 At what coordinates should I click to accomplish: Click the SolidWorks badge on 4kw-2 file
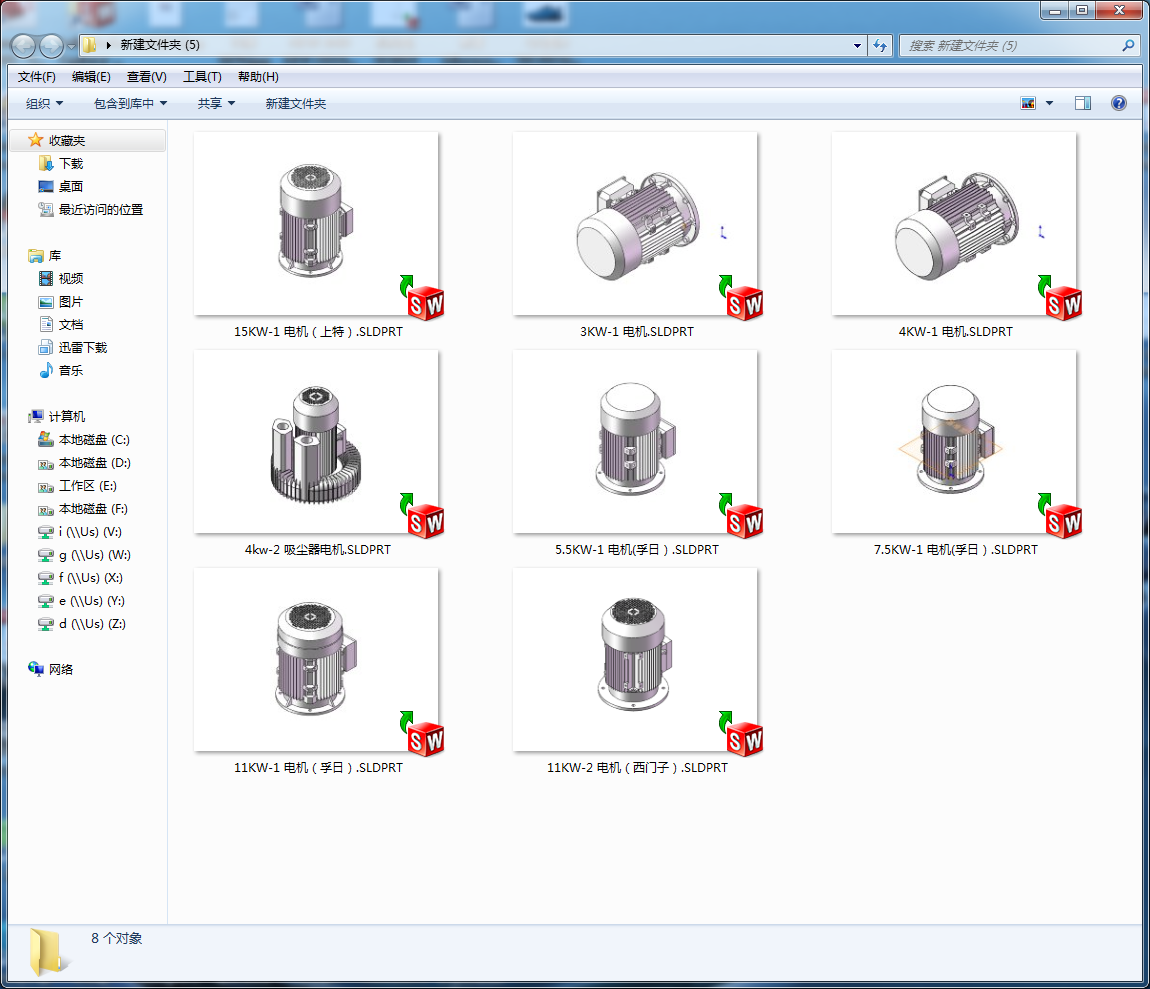click(425, 521)
